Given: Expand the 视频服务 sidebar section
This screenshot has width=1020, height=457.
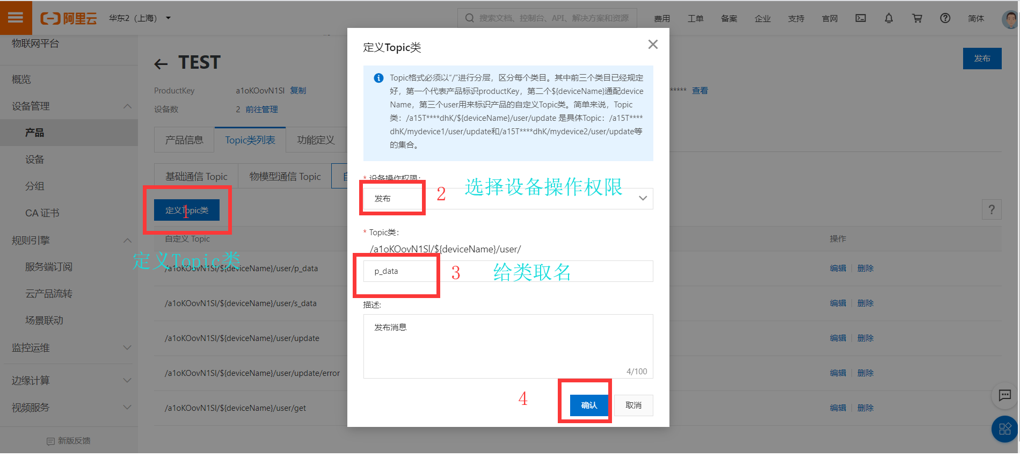Looking at the screenshot, I should click(128, 408).
